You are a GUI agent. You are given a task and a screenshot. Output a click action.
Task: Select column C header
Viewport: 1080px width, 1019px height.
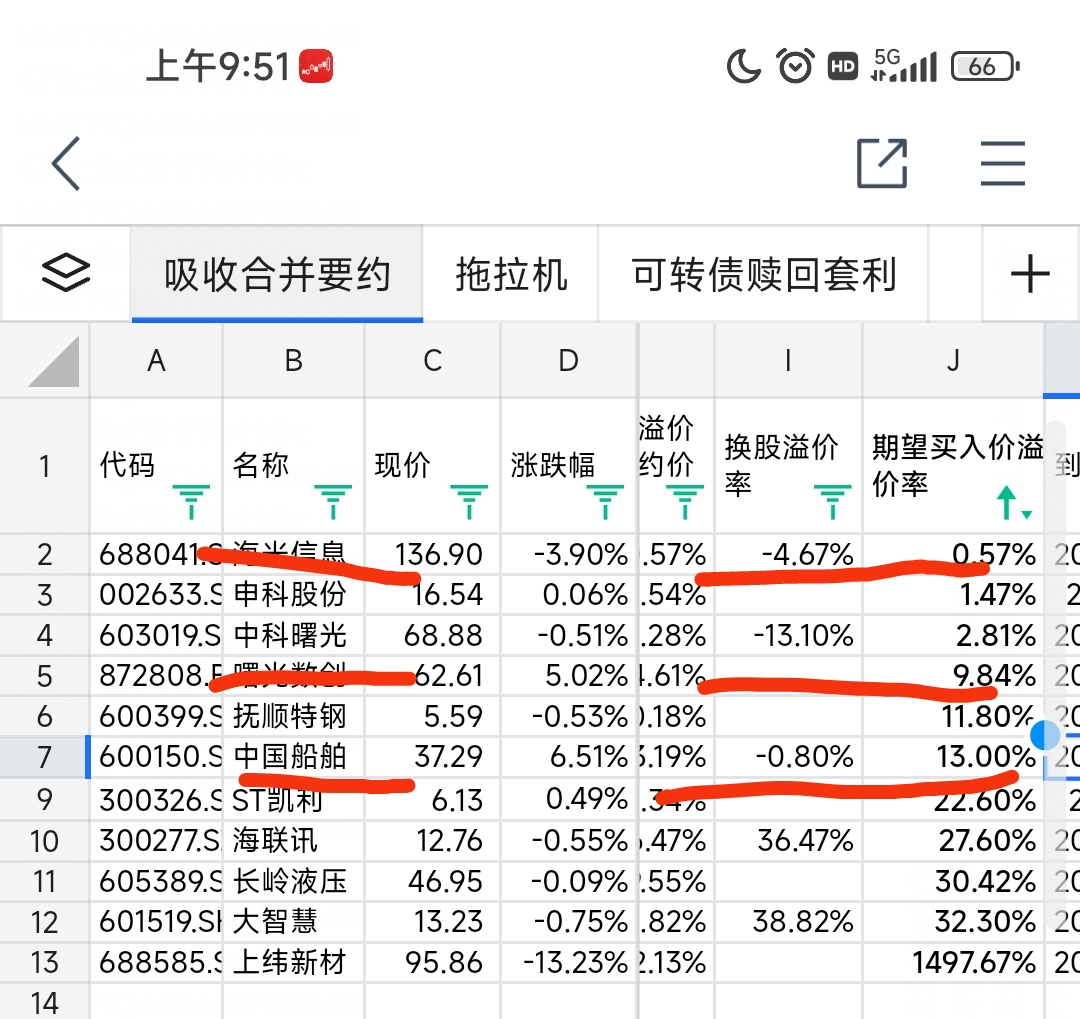tap(433, 360)
